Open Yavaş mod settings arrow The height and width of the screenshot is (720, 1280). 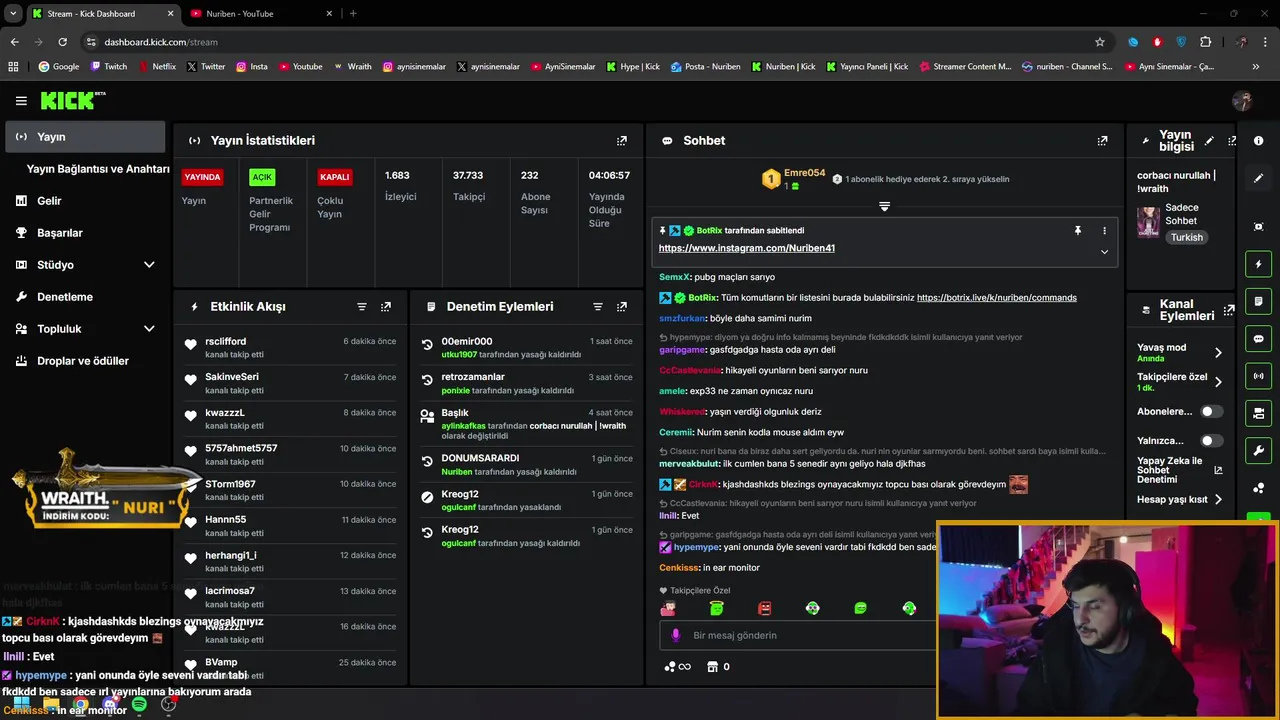coord(1218,353)
